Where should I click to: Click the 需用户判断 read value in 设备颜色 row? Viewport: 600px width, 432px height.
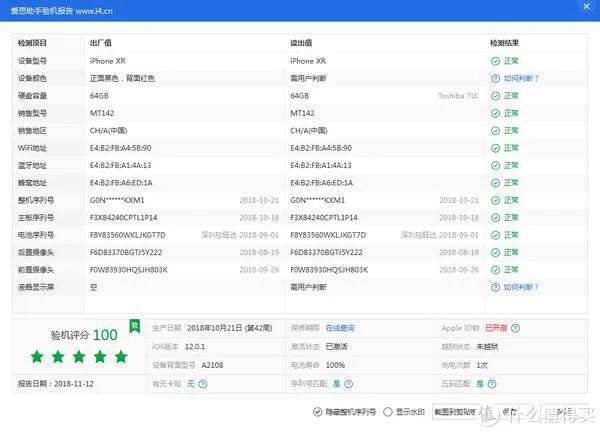(308, 78)
